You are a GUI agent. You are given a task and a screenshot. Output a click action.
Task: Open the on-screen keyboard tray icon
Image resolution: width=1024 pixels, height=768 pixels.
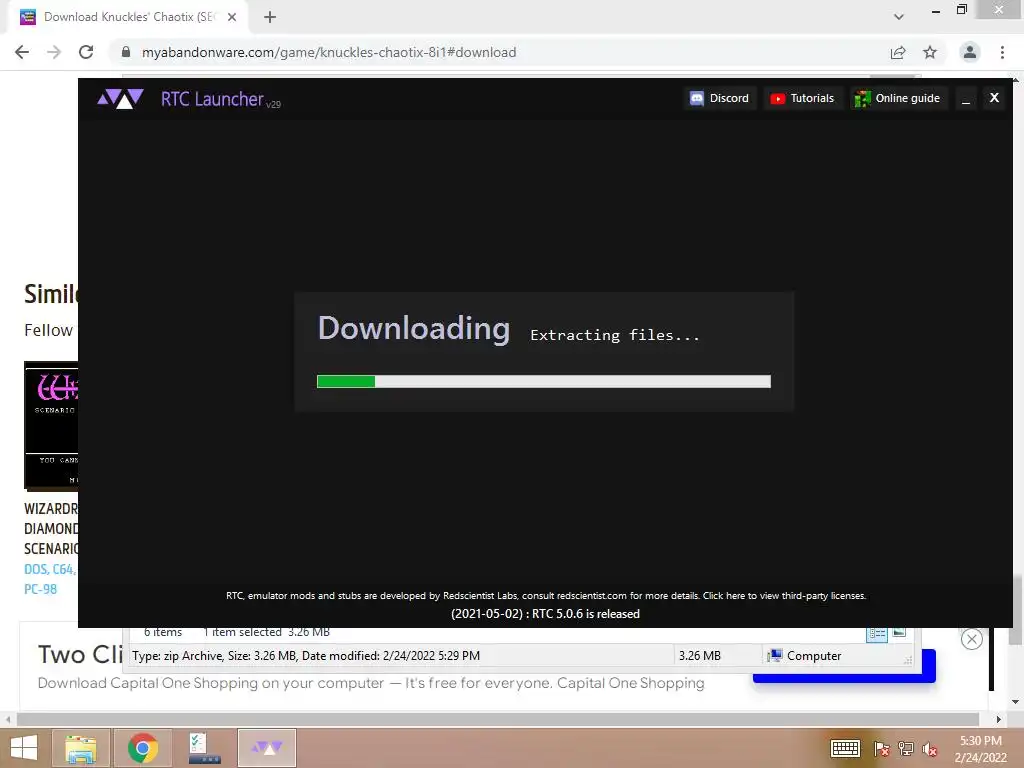844,748
